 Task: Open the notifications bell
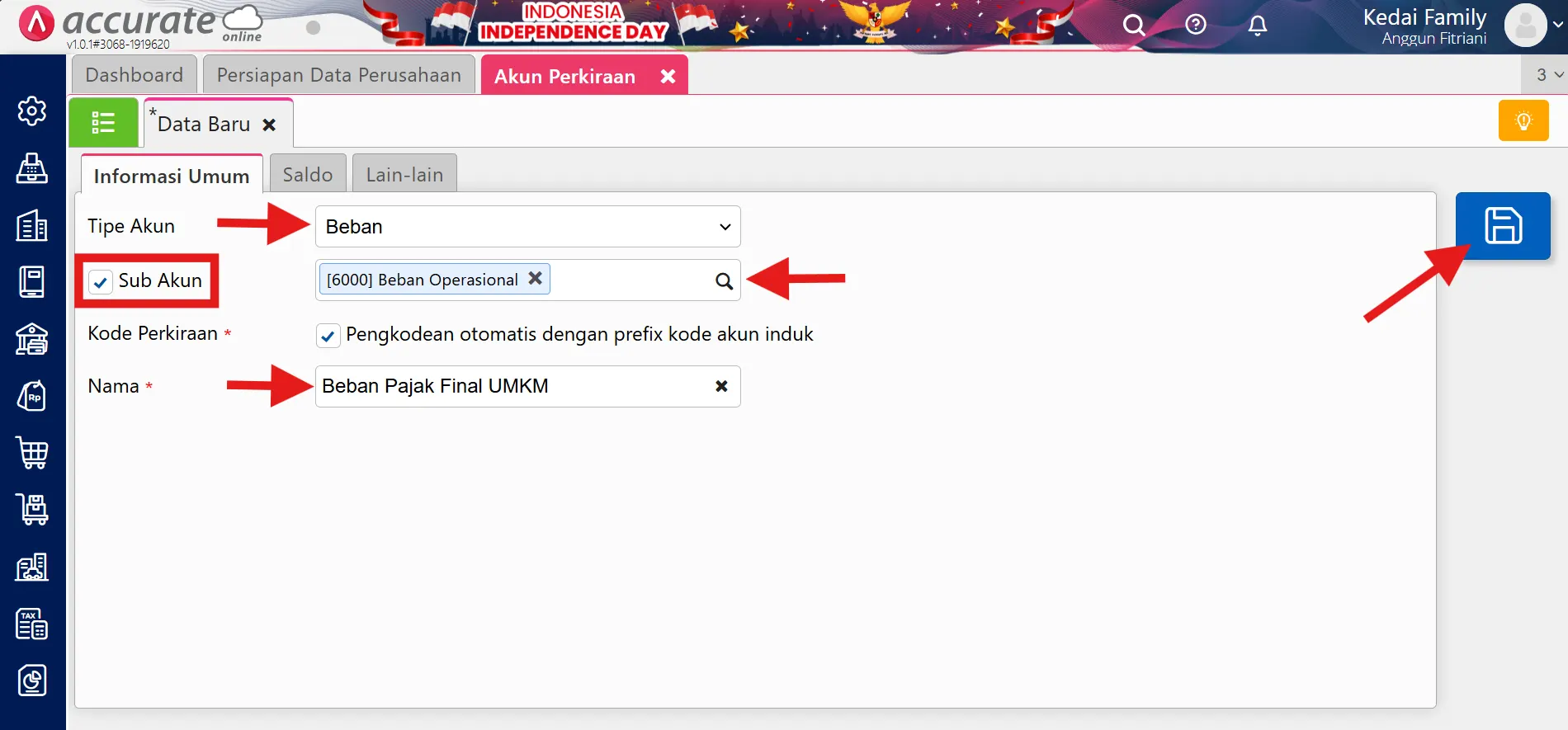[1258, 26]
